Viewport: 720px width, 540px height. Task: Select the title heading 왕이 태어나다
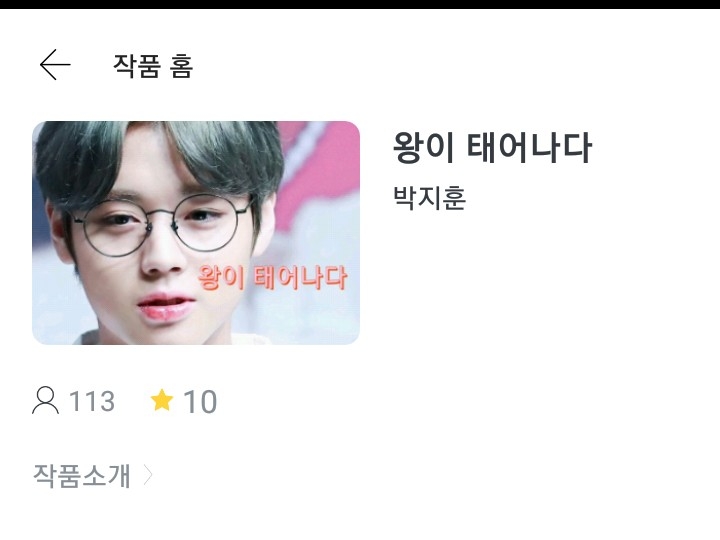pos(492,147)
